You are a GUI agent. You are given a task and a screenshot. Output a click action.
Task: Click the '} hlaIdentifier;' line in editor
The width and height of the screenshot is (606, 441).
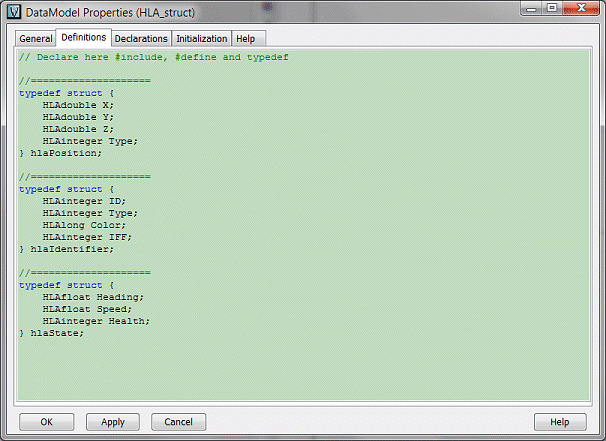tap(66, 249)
